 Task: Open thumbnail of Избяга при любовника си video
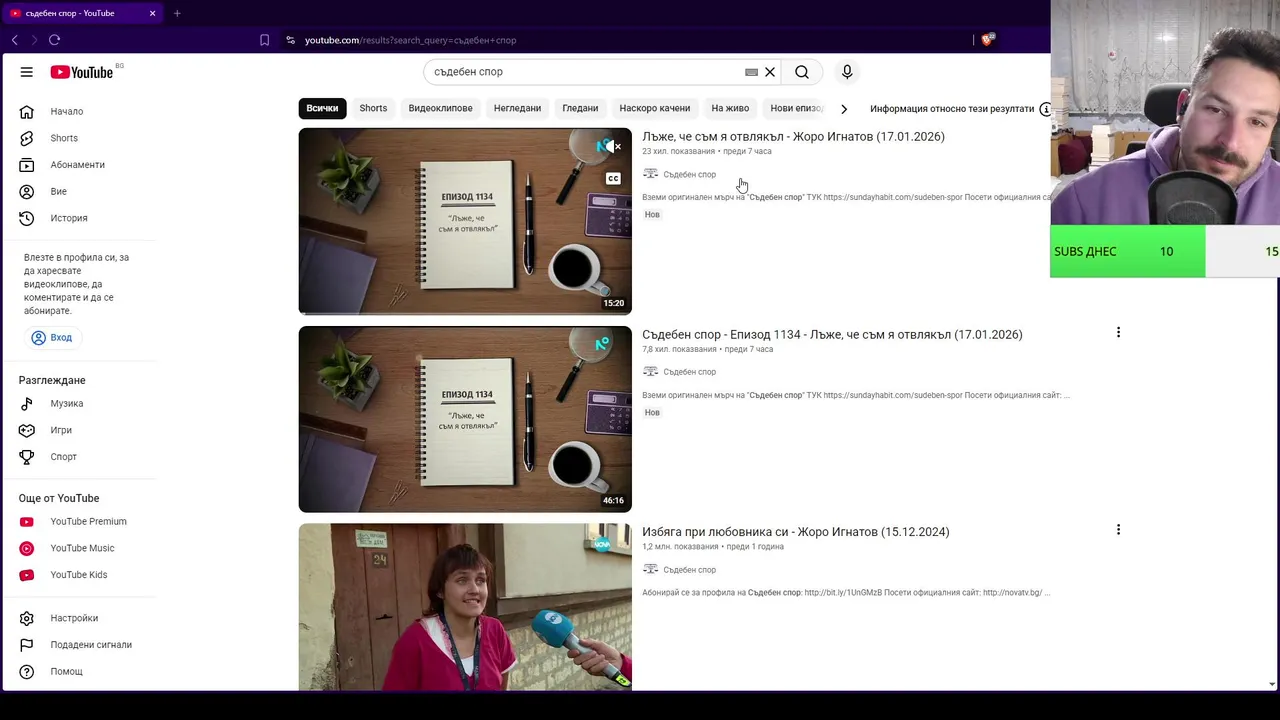465,607
